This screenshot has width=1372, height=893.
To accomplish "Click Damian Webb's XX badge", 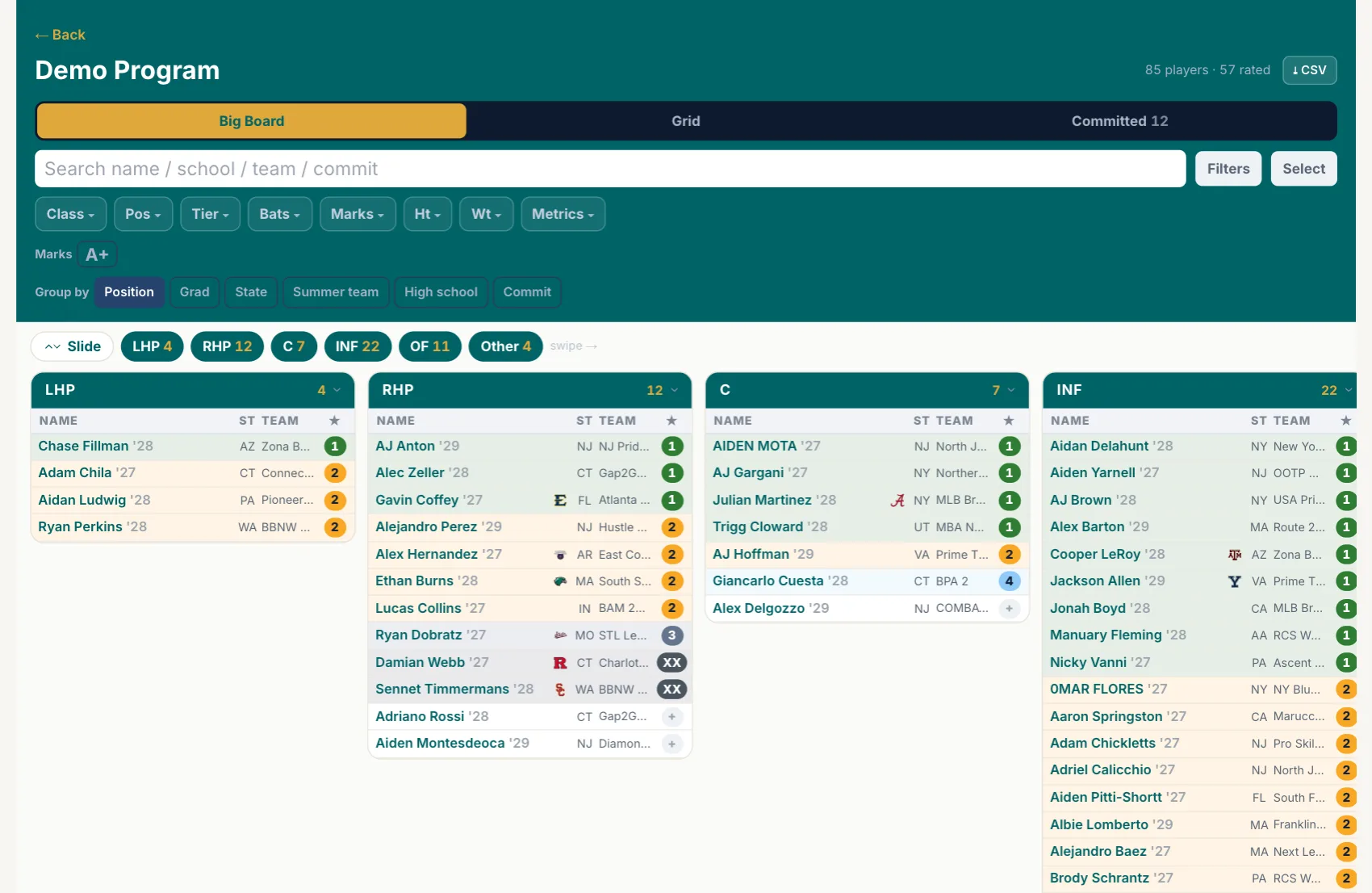I will tap(672, 663).
